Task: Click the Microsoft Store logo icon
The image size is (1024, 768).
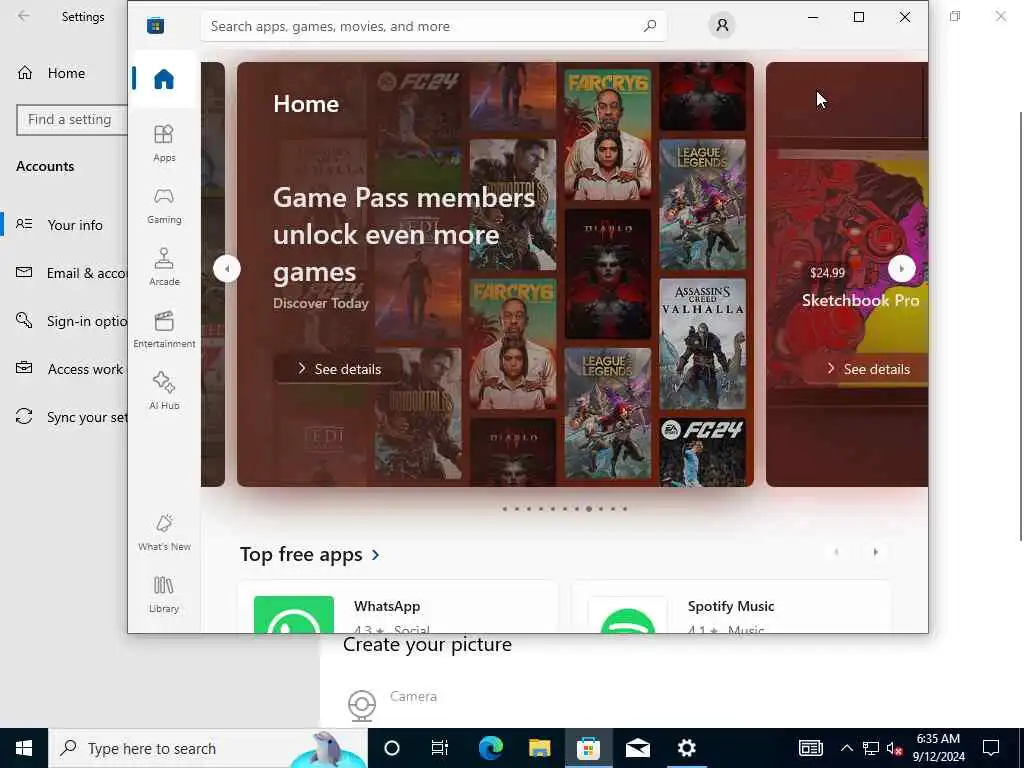Action: [155, 25]
